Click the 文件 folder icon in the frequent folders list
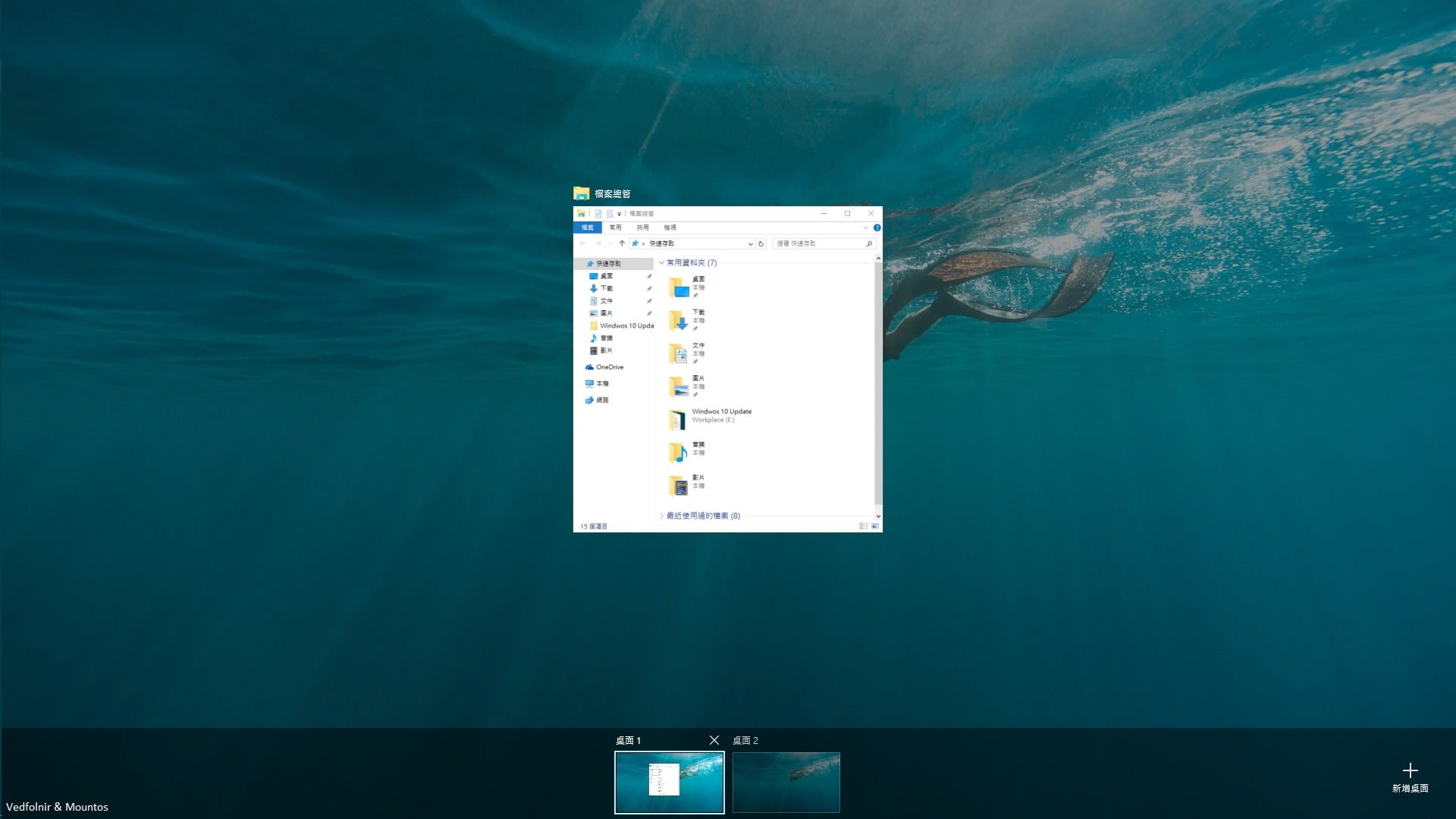This screenshot has width=1456, height=819. (679, 353)
